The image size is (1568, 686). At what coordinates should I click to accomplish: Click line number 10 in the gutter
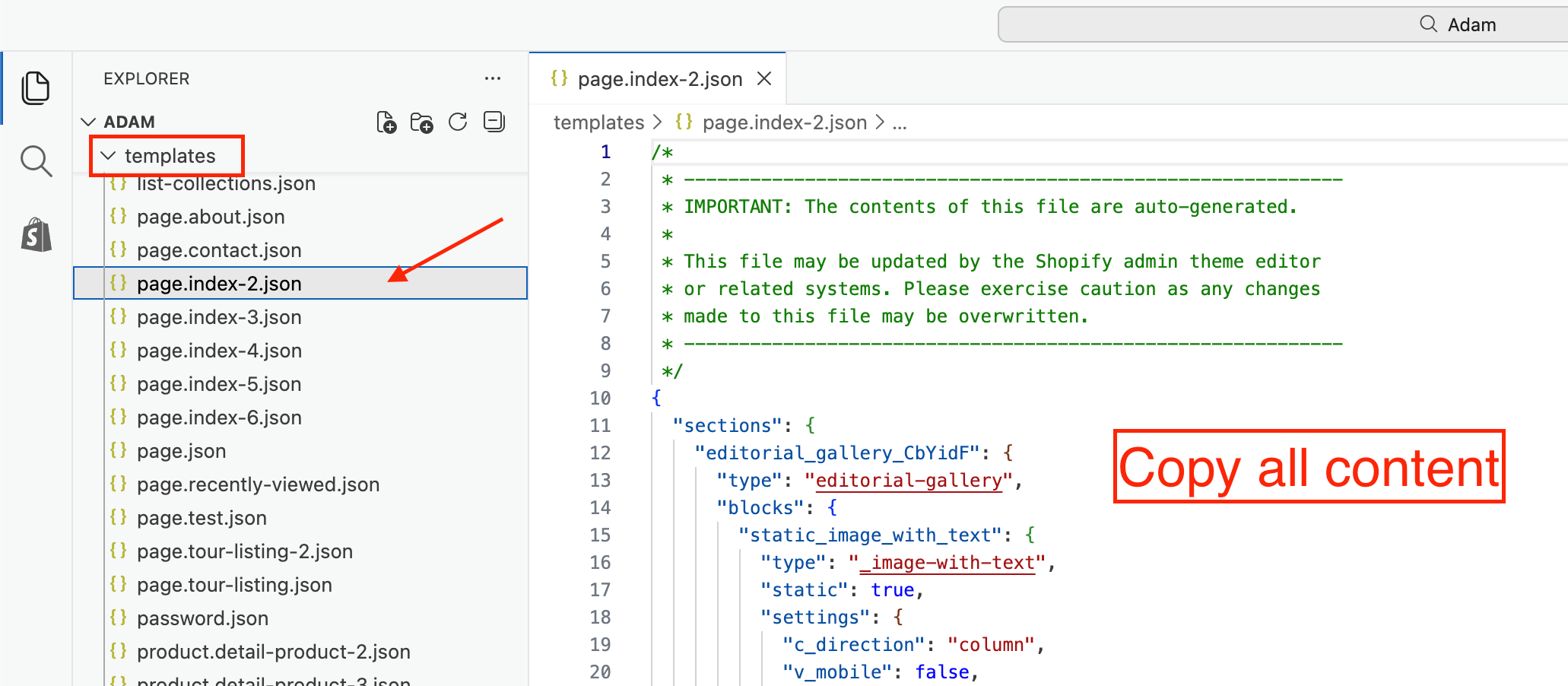600,398
